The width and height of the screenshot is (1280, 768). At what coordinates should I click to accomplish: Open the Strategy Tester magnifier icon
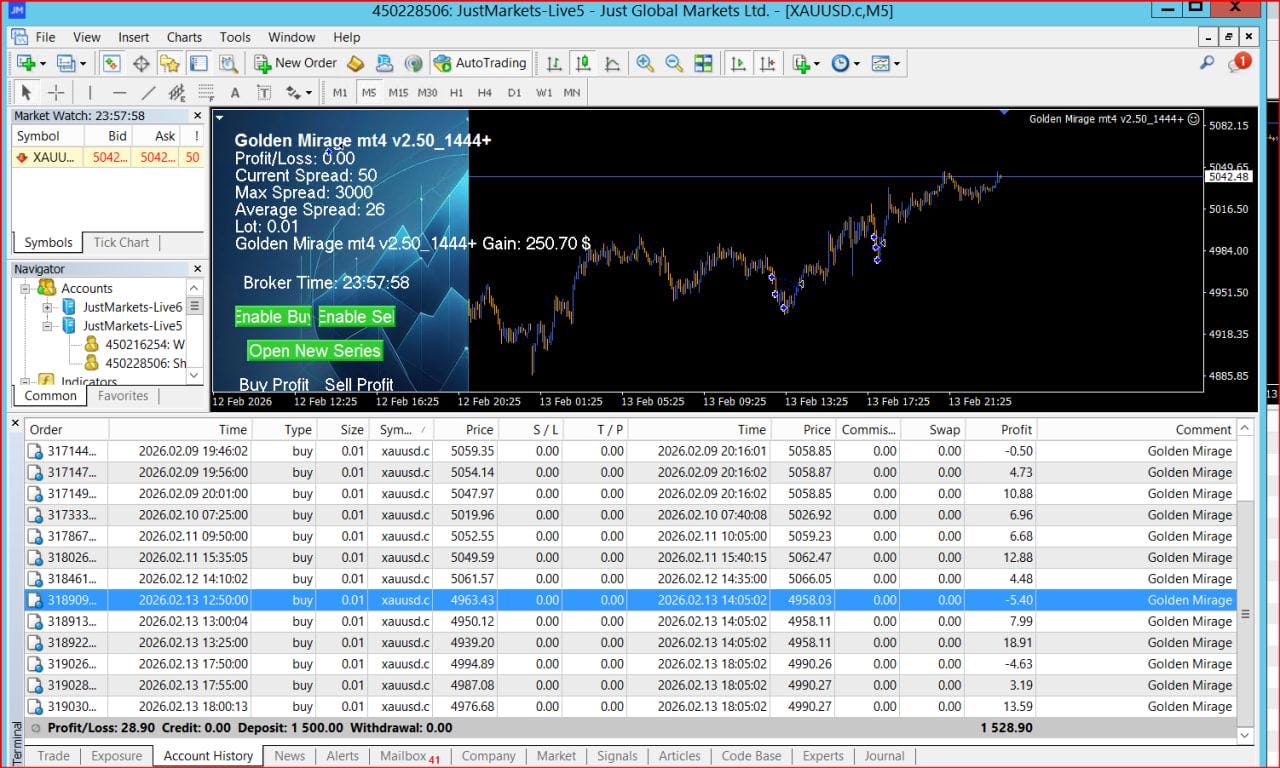tap(229, 63)
